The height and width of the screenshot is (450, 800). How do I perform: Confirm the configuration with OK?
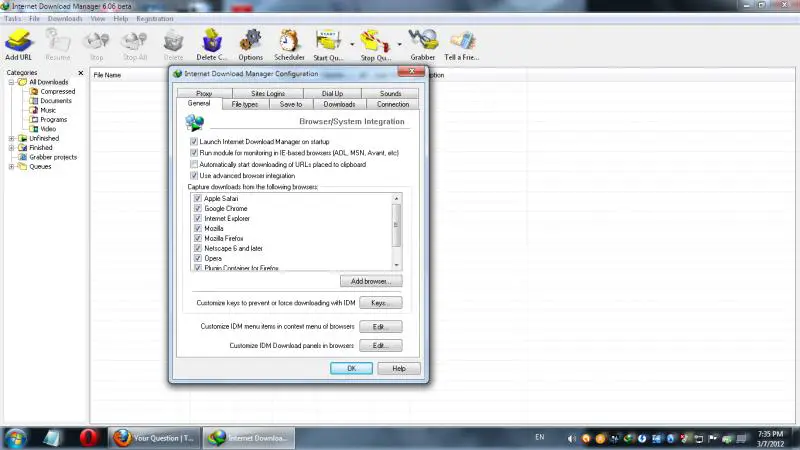pyautogui.click(x=351, y=368)
